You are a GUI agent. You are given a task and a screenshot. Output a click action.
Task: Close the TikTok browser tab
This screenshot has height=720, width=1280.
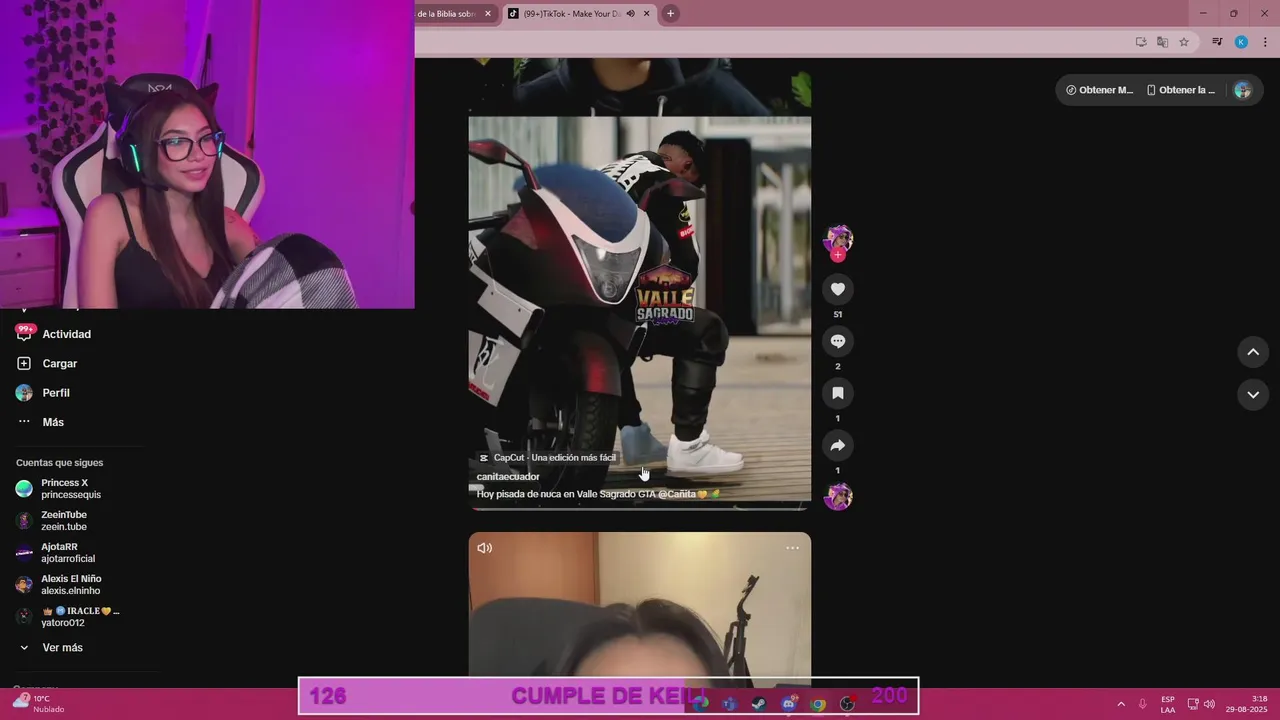(647, 14)
